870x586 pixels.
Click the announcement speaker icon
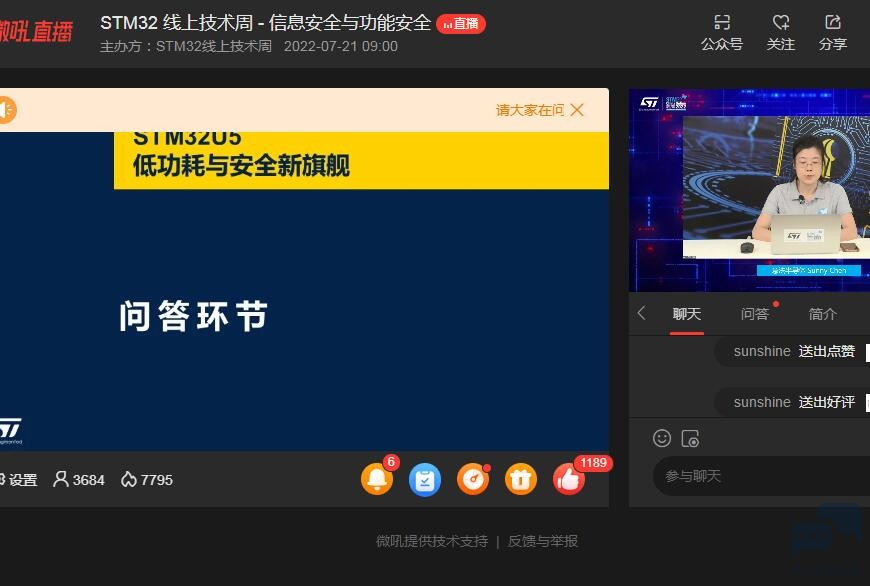tap(7, 110)
